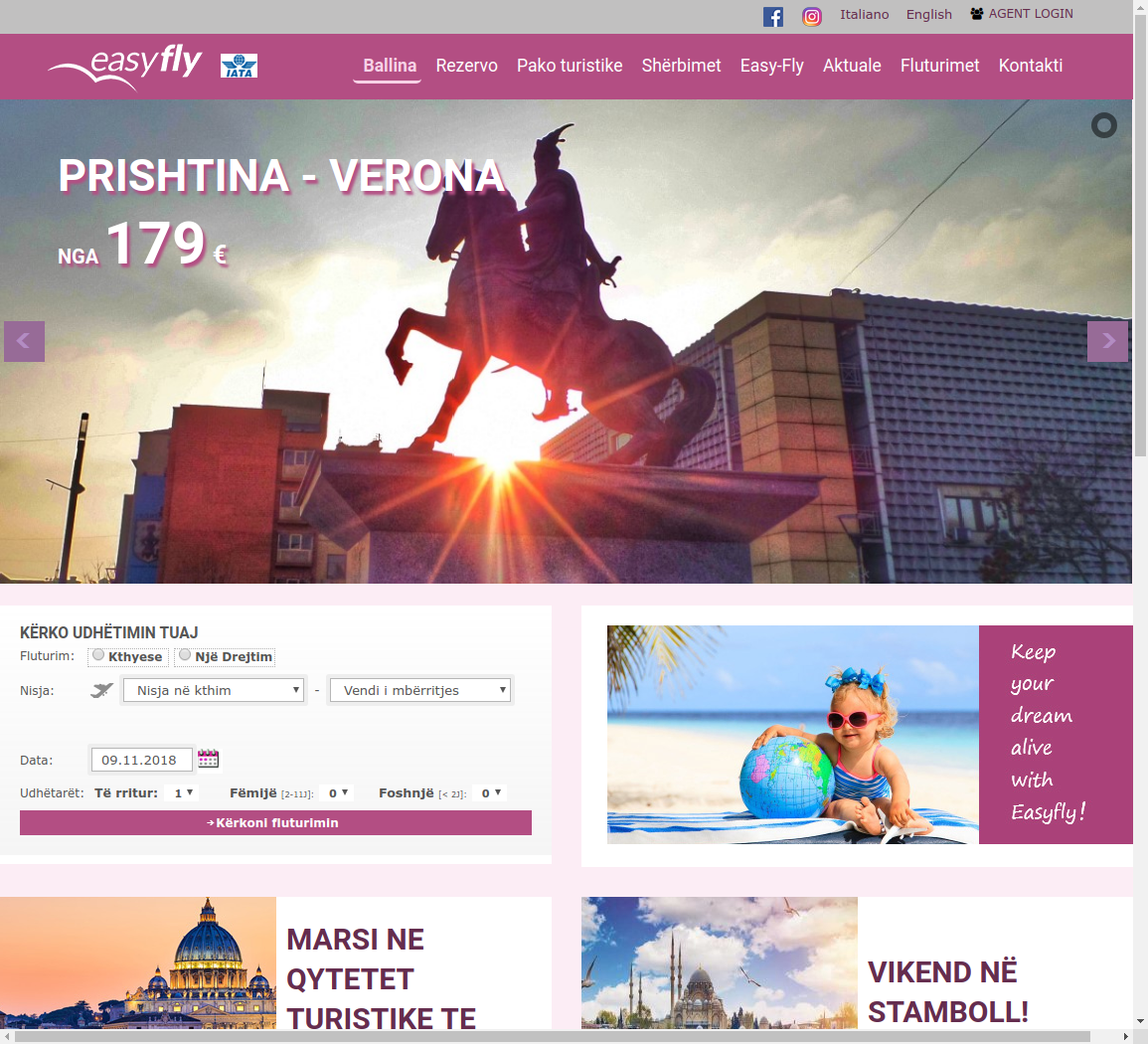Open the Easy-Fly menu item

[771, 66]
